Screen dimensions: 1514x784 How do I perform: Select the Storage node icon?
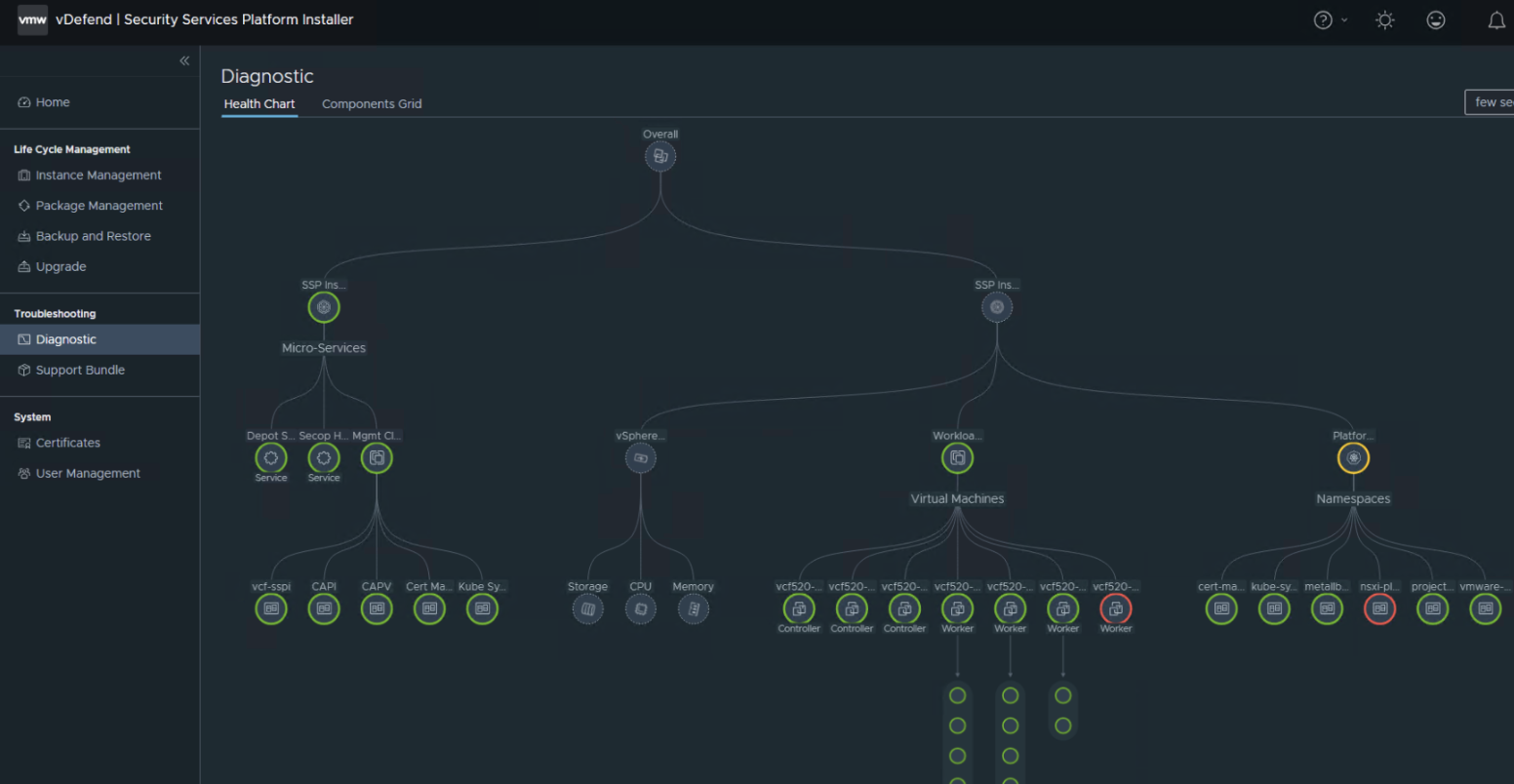[587, 608]
